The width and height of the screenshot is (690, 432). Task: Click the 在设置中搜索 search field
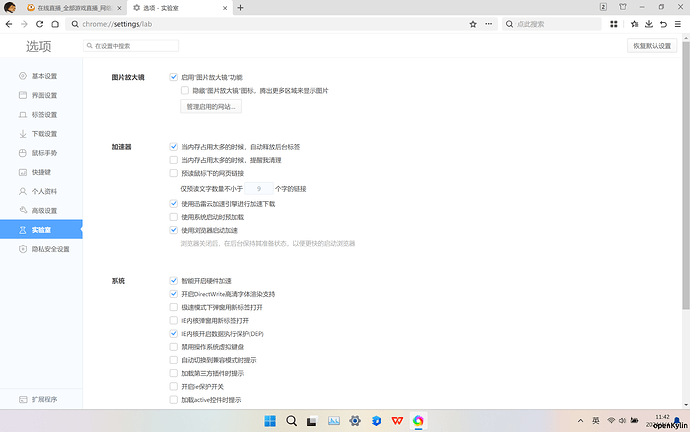click(131, 46)
